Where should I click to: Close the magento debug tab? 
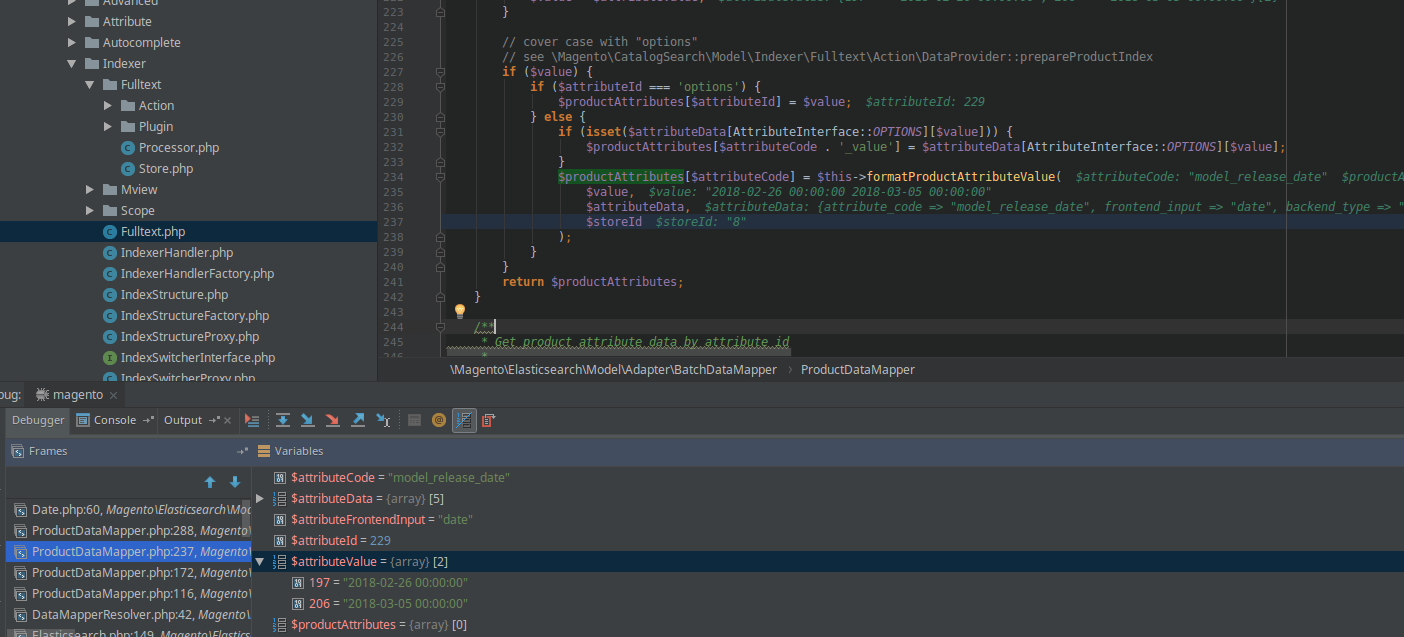(113, 395)
